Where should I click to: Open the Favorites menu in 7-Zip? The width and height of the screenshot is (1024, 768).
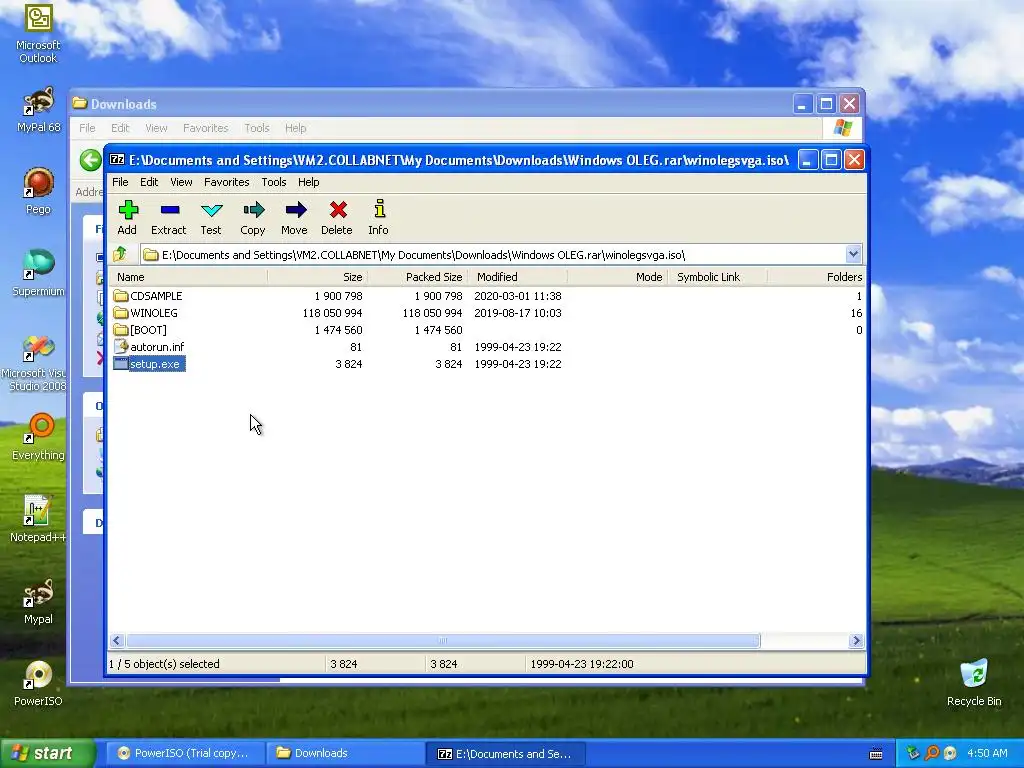tap(227, 182)
